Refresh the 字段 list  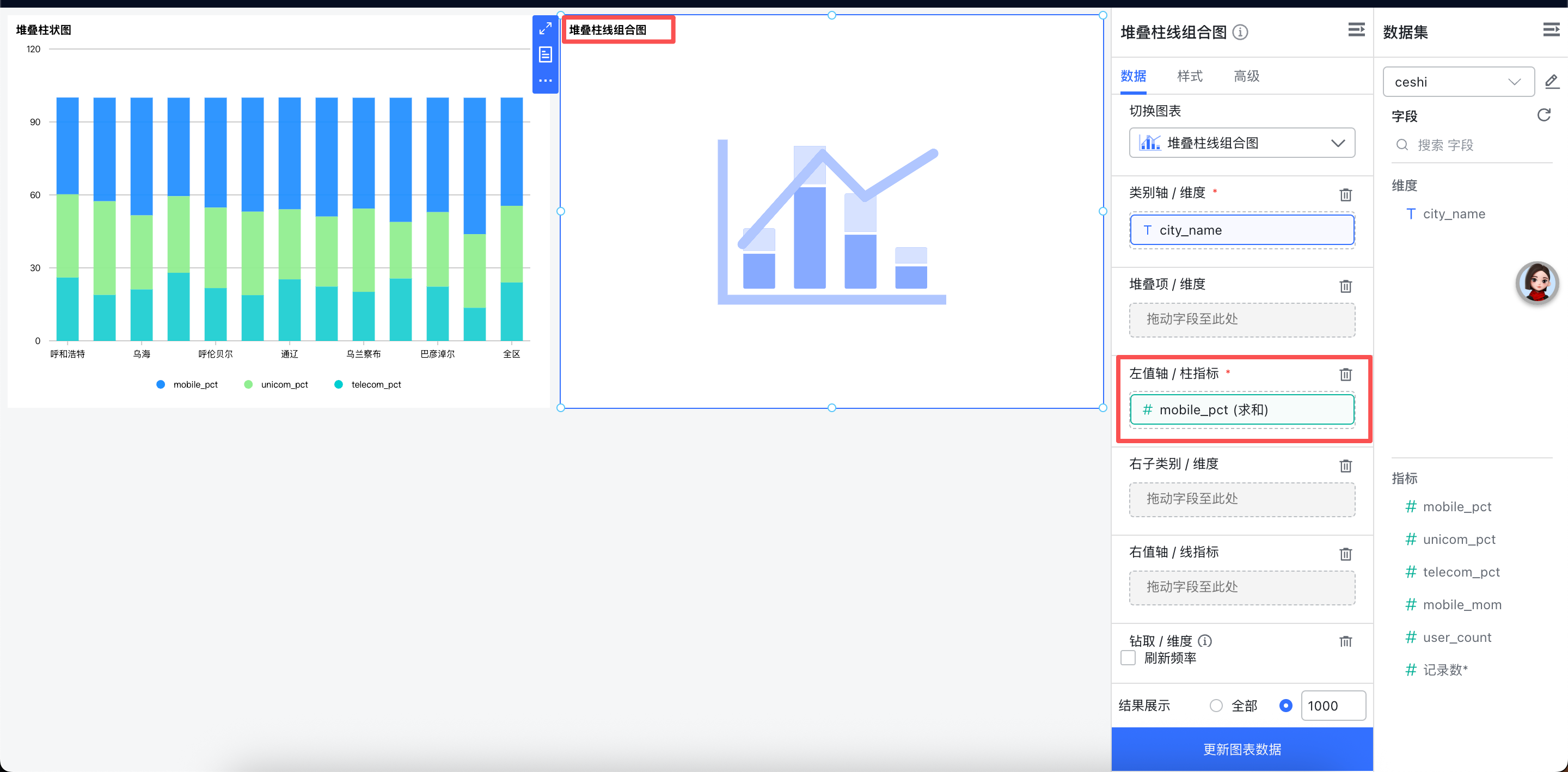(1543, 115)
